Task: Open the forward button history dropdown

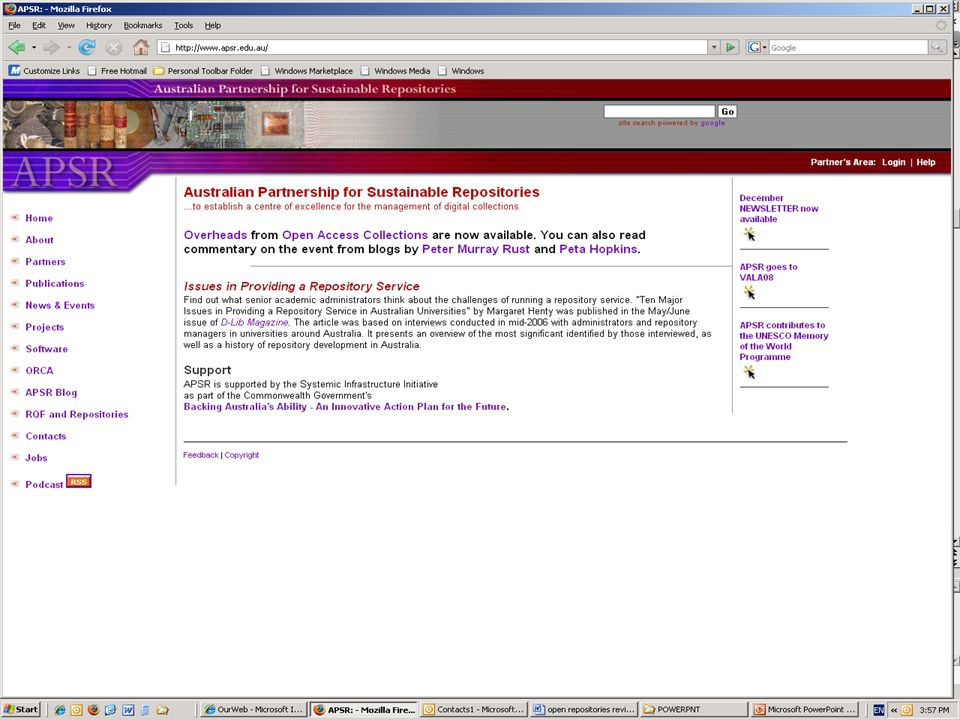Action: coord(69,47)
